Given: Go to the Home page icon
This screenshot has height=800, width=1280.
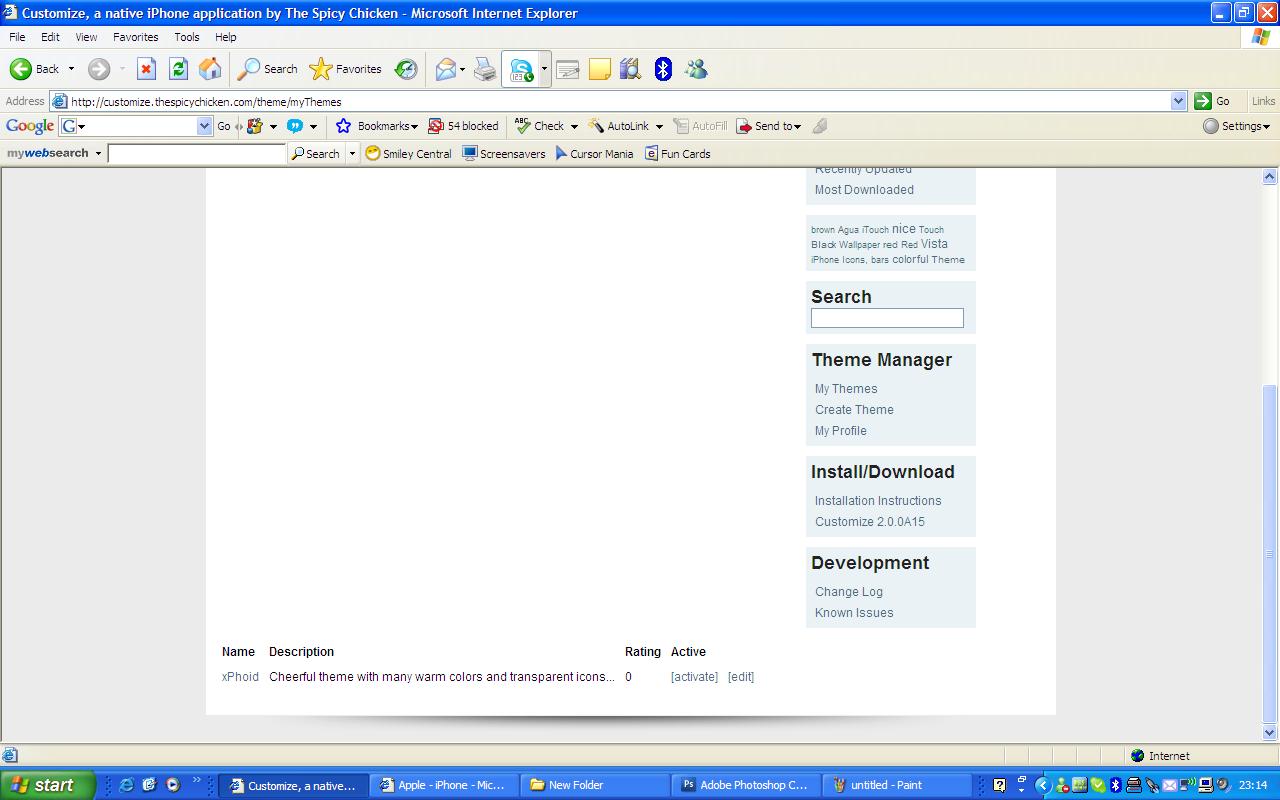Looking at the screenshot, I should [210, 69].
